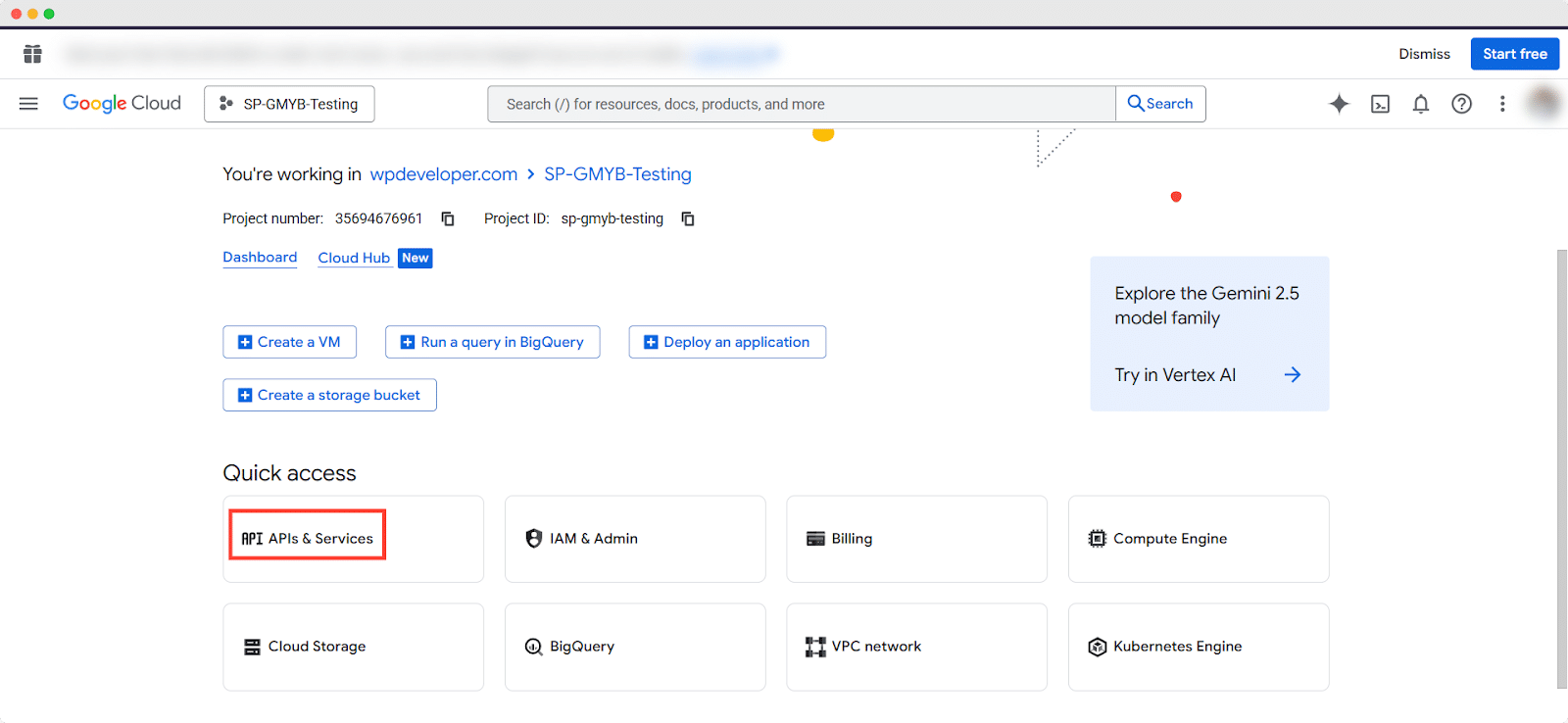Open the Kubernetes Engine card label

(x=1177, y=647)
